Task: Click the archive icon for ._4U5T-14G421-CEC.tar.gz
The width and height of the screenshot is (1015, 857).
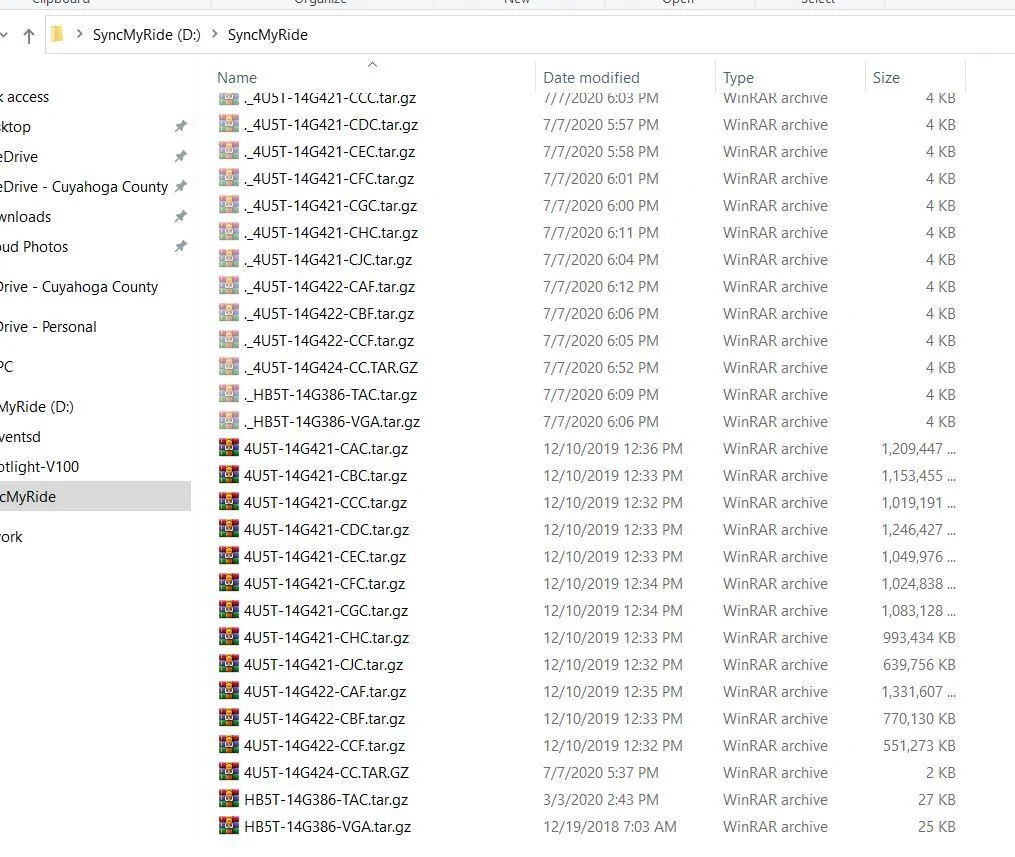Action: point(229,151)
